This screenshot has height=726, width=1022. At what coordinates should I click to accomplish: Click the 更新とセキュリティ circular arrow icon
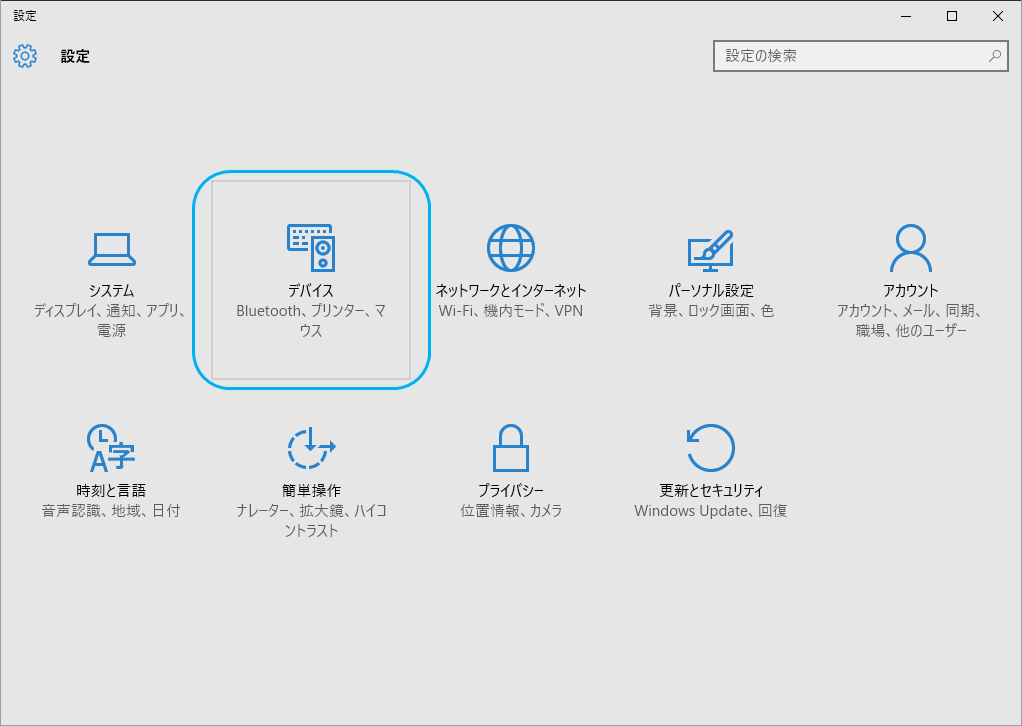pos(710,448)
